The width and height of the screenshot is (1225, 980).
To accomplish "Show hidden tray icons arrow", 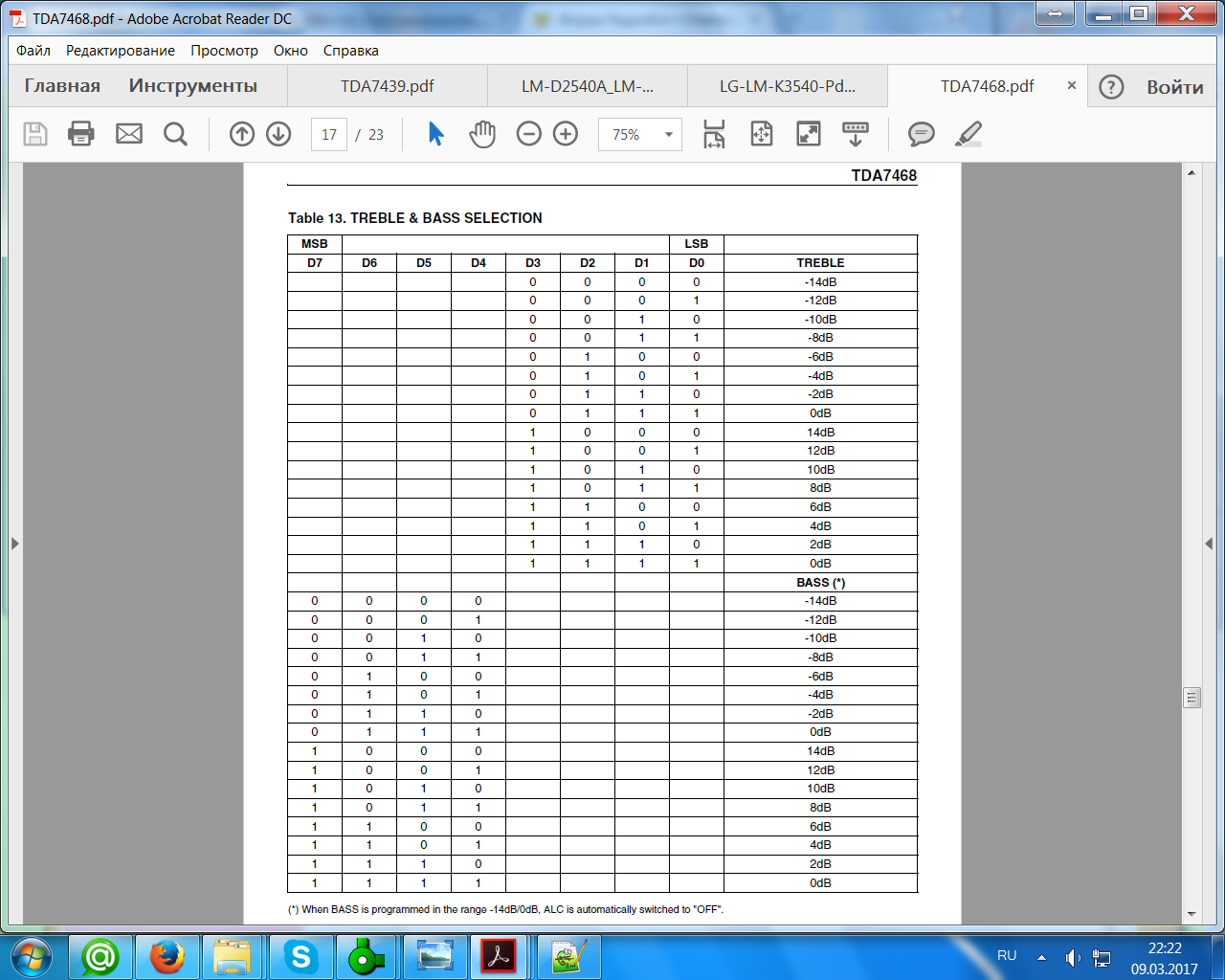I will tap(1041, 957).
